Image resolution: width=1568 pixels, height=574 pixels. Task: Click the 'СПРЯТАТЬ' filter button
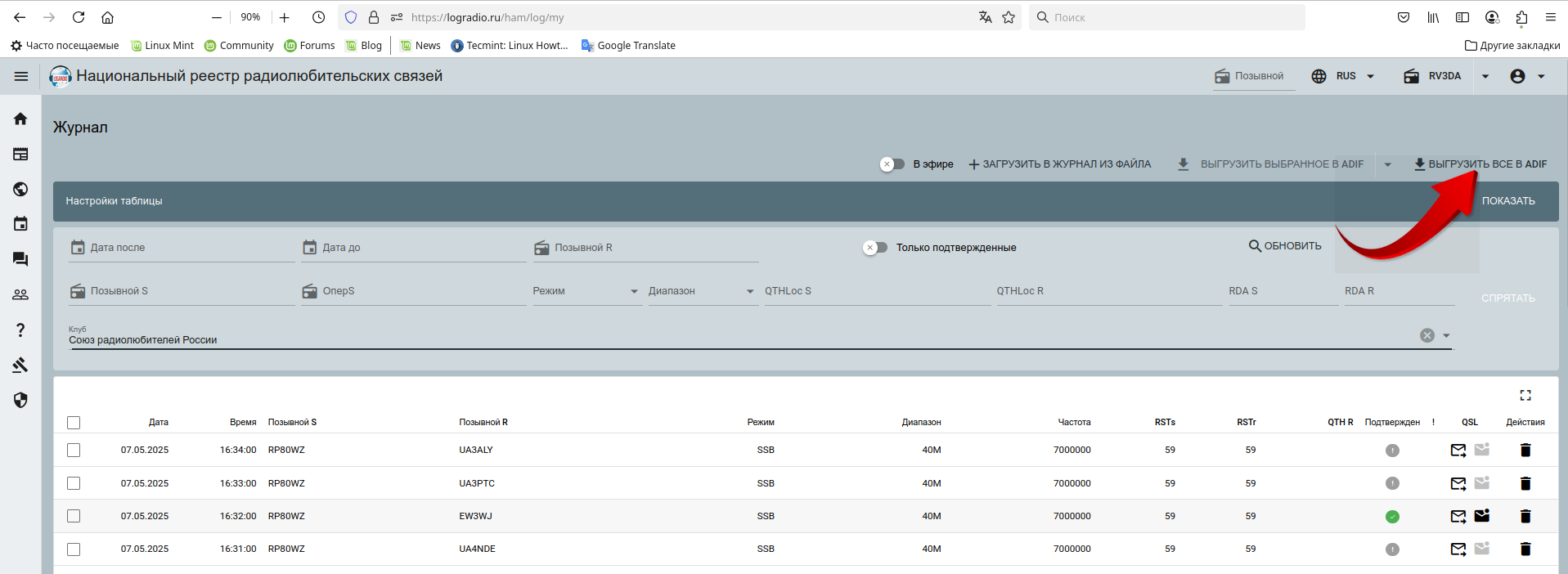point(1508,298)
